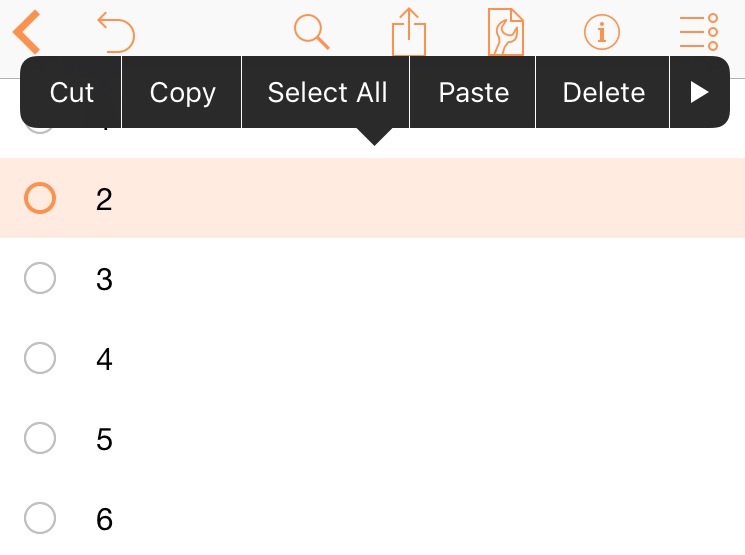This screenshot has height=555, width=745.
Task: Show the info inspector icon
Action: point(602,32)
